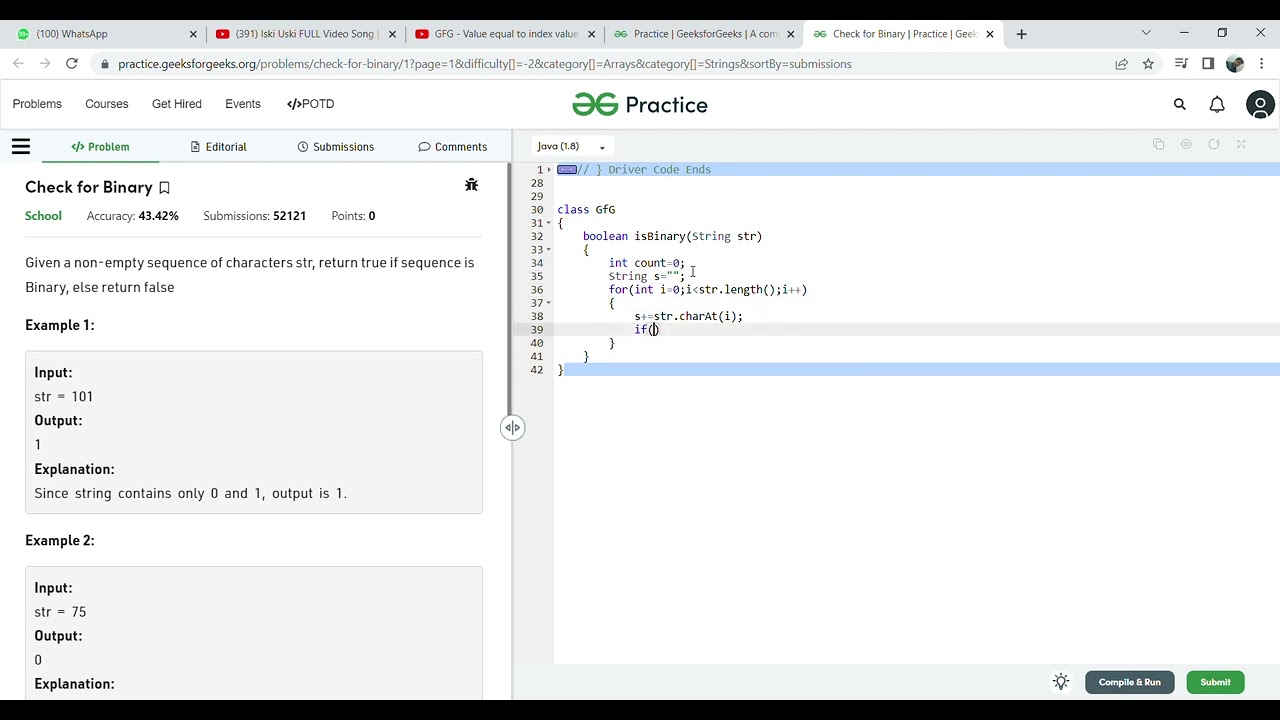The image size is (1280, 720).
Task: Click the media control icon in toolbar
Action: coord(1181,64)
